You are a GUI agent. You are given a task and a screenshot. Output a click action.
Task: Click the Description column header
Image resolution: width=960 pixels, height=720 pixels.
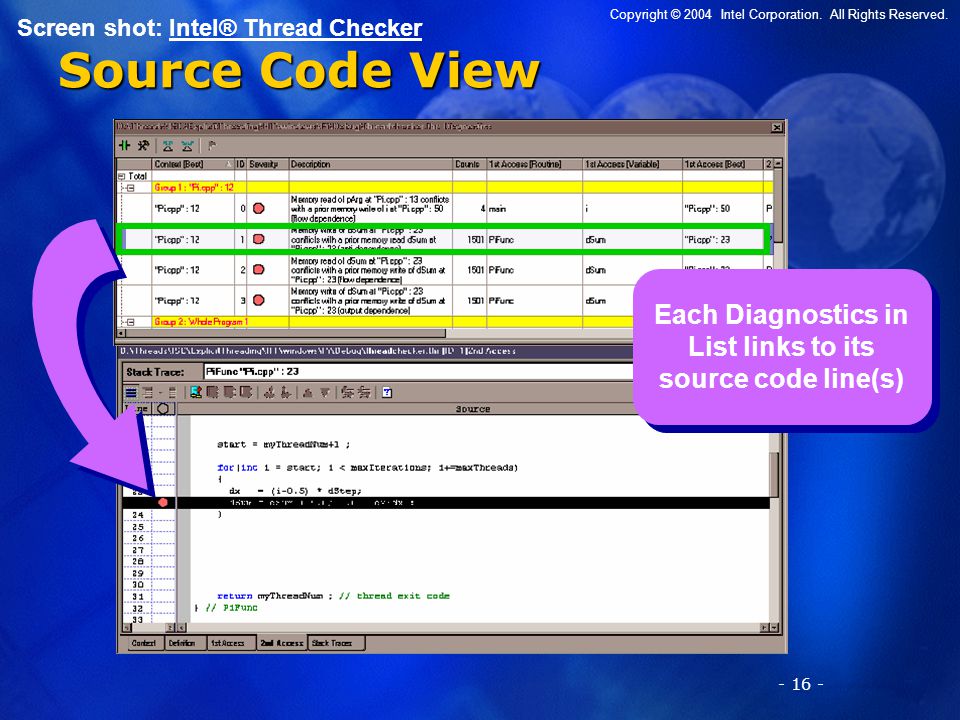click(x=371, y=164)
